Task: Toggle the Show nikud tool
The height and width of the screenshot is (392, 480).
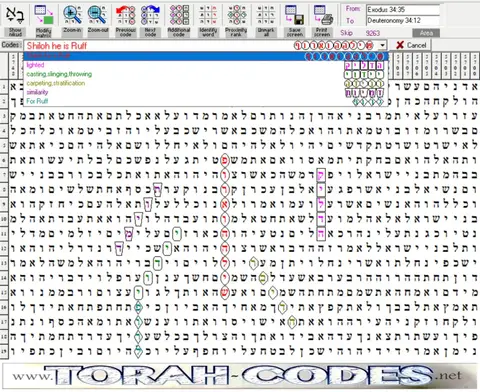Action: coord(15,21)
